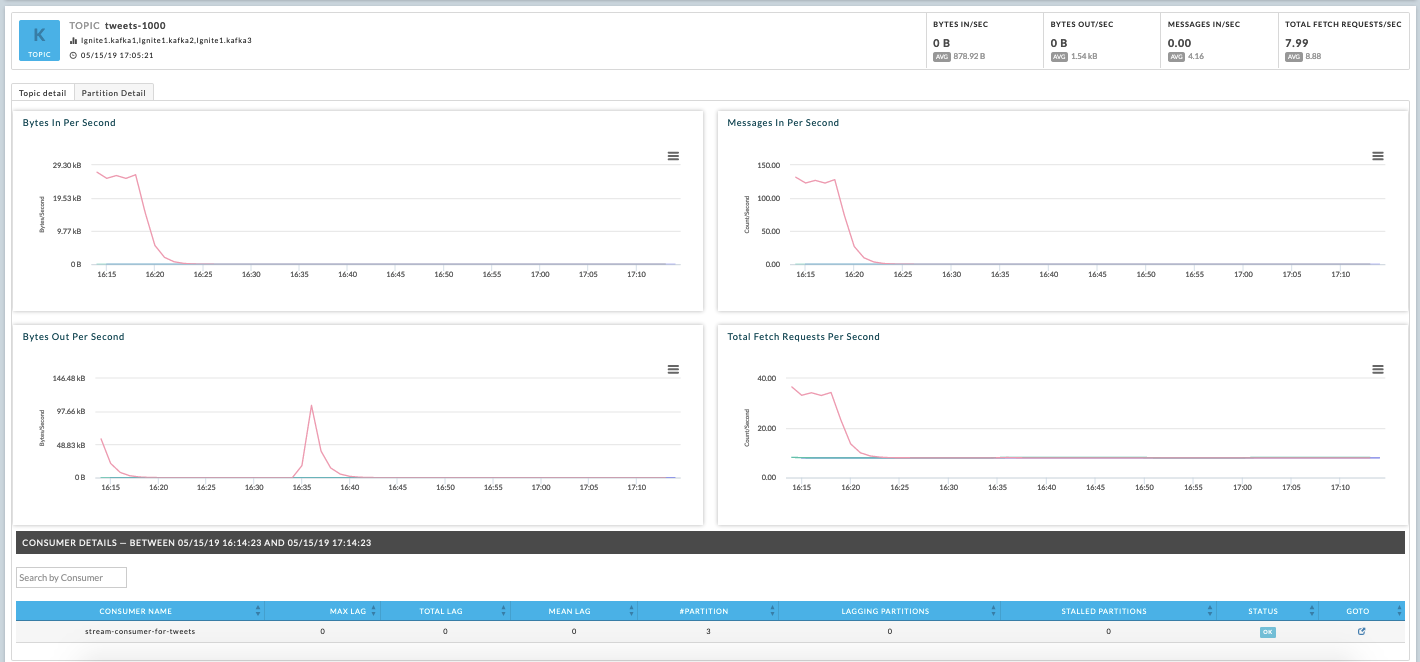The width and height of the screenshot is (1420, 662).
Task: Click the blue K Topic icon
Action: click(x=40, y=40)
